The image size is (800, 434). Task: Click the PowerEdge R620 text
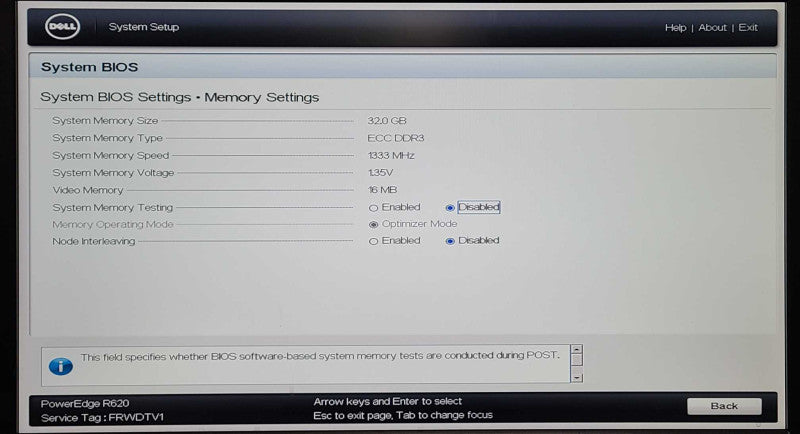(x=85, y=403)
